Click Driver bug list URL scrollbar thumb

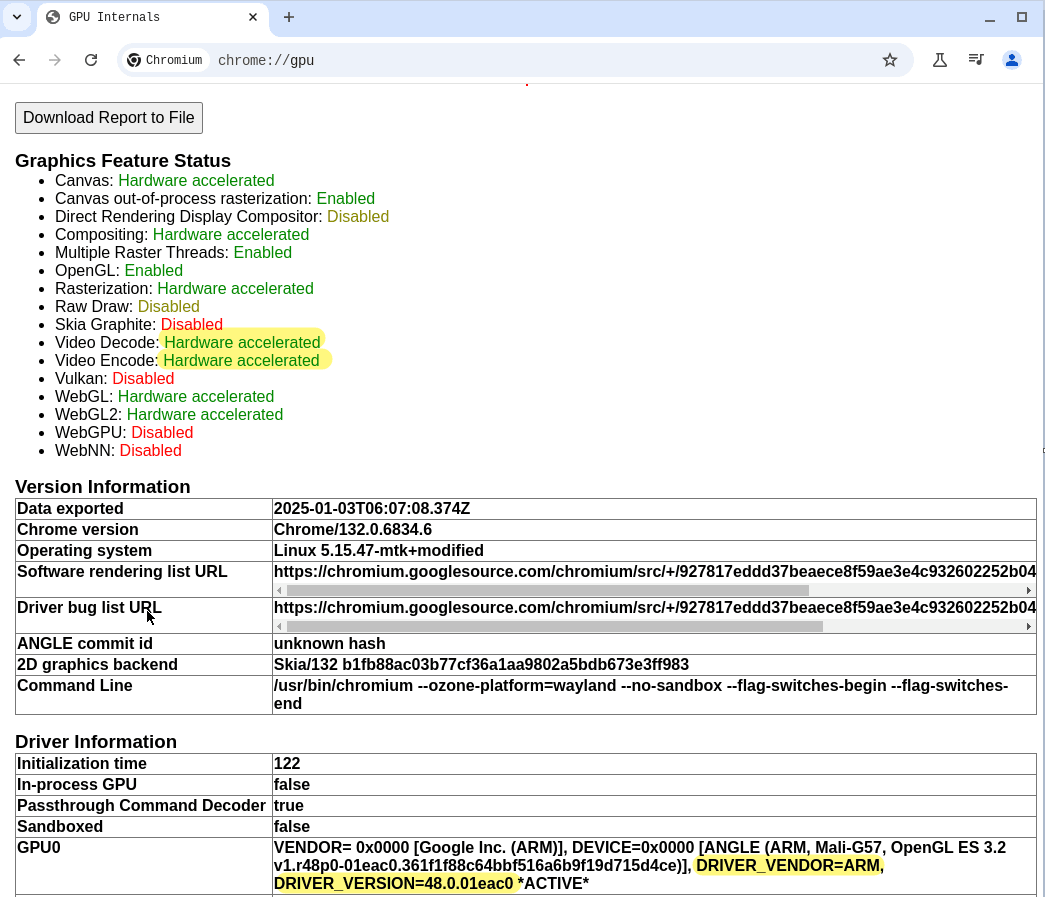(554, 627)
